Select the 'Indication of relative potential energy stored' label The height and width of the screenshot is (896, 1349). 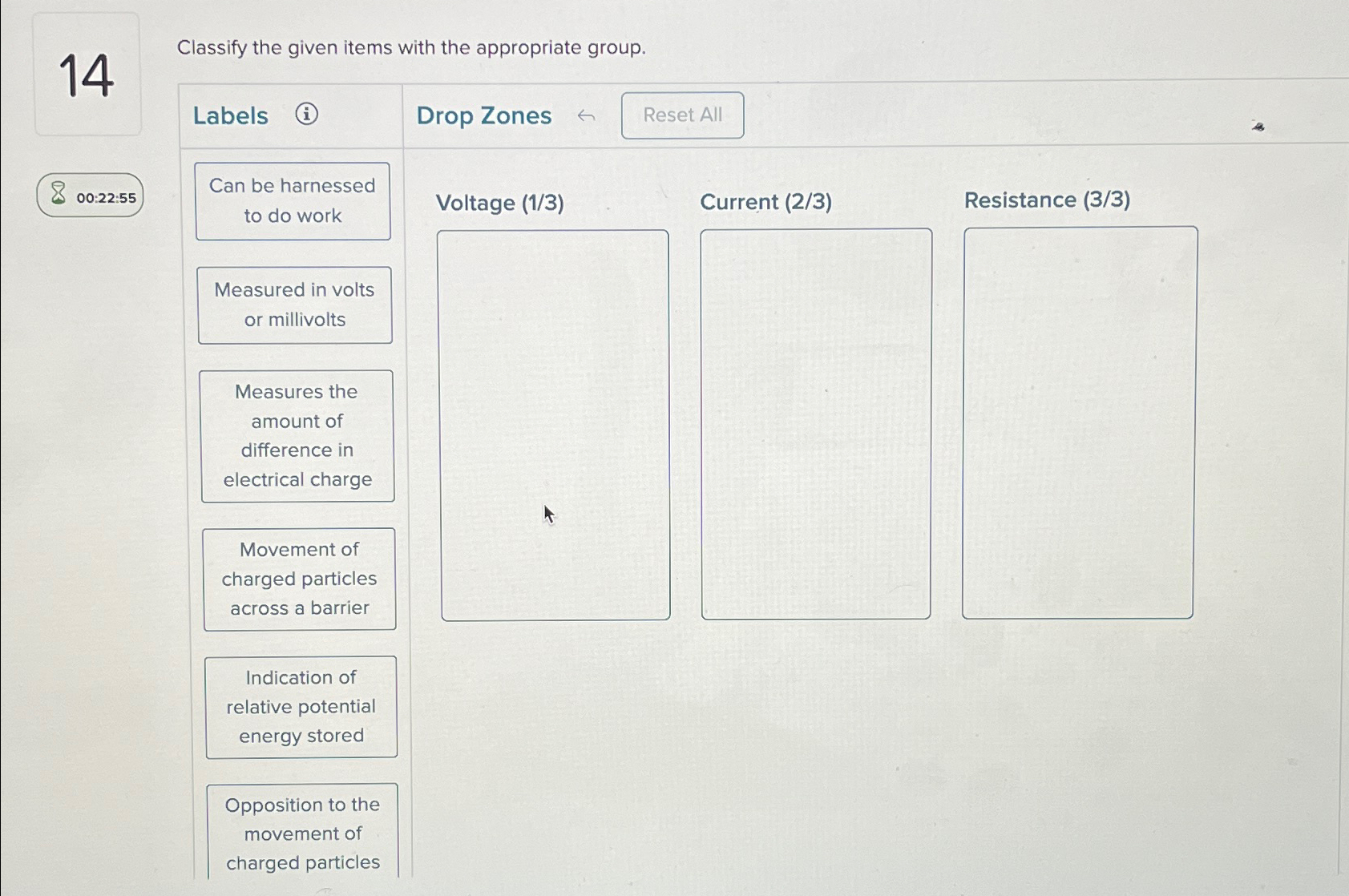click(301, 706)
